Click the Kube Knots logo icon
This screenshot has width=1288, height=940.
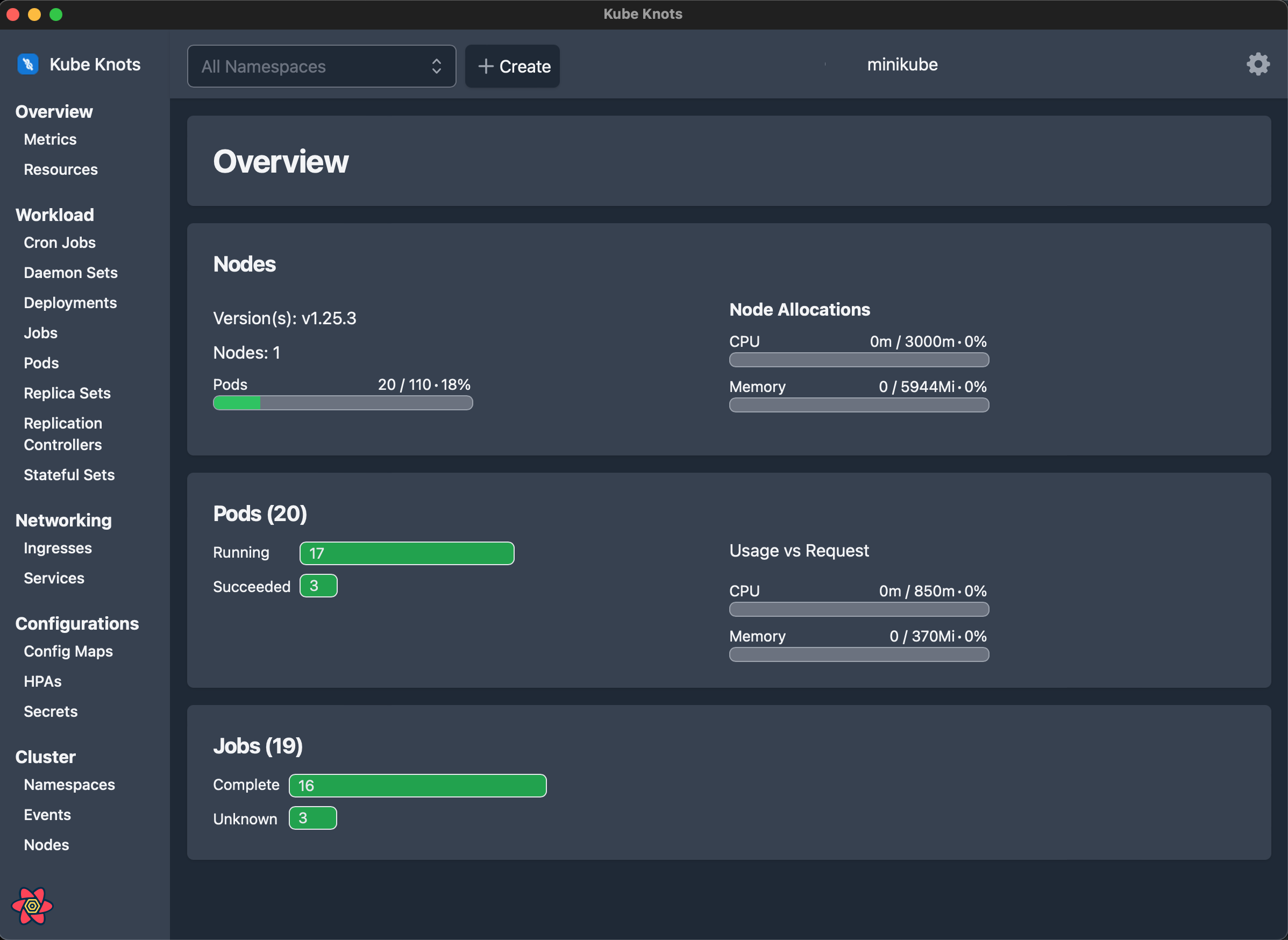[27, 65]
